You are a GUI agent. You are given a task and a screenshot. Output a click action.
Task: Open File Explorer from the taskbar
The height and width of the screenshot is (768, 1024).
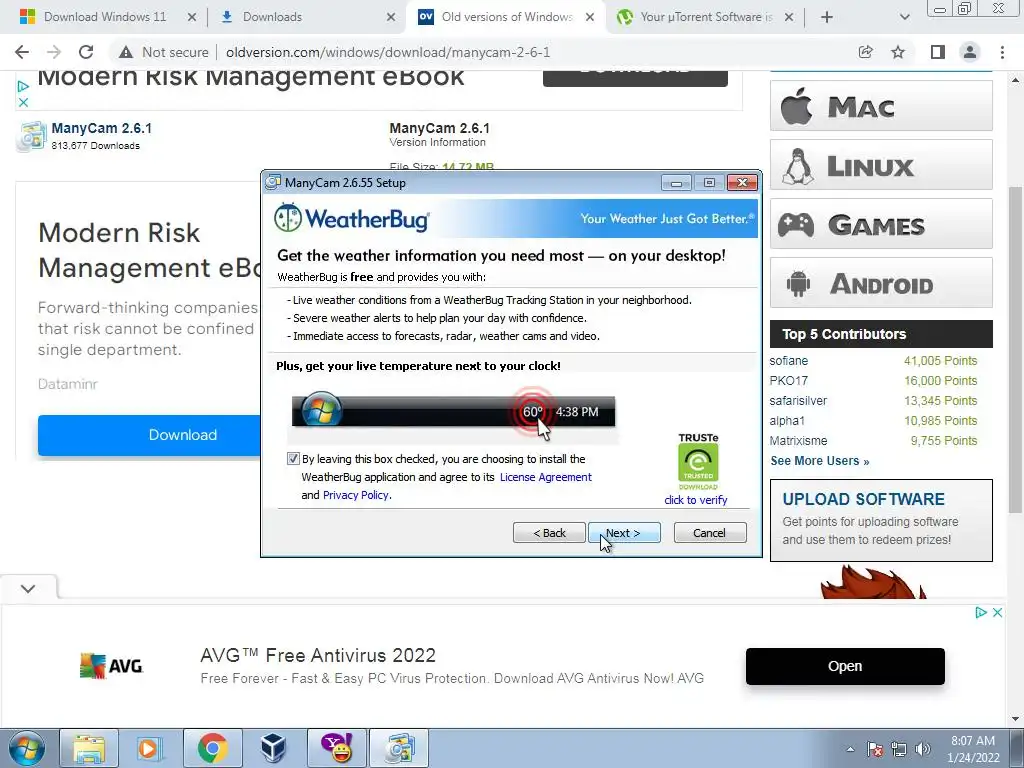(89, 748)
